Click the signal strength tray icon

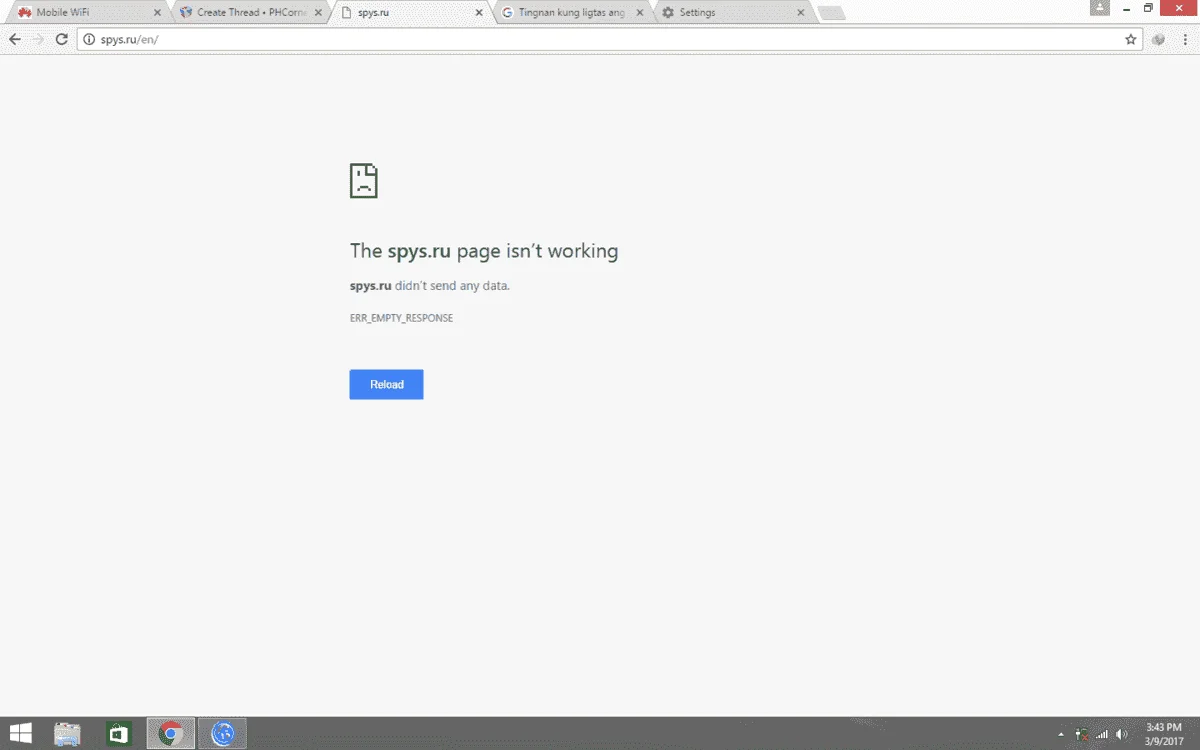tap(1102, 735)
